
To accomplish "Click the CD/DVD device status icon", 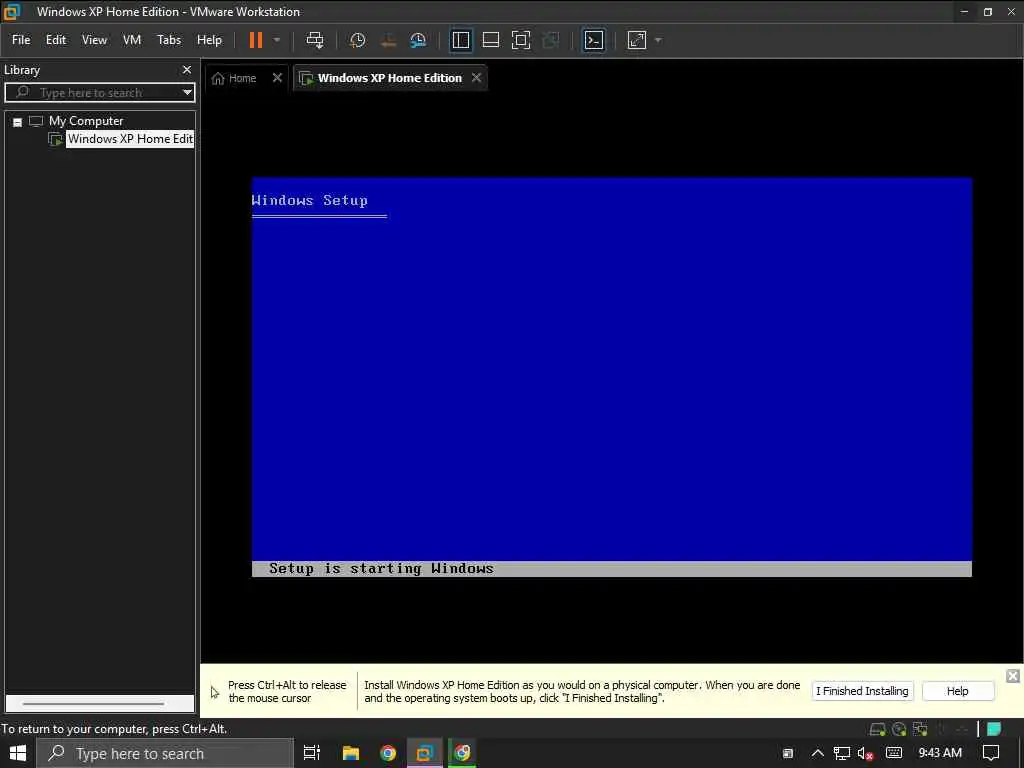I will (x=899, y=729).
